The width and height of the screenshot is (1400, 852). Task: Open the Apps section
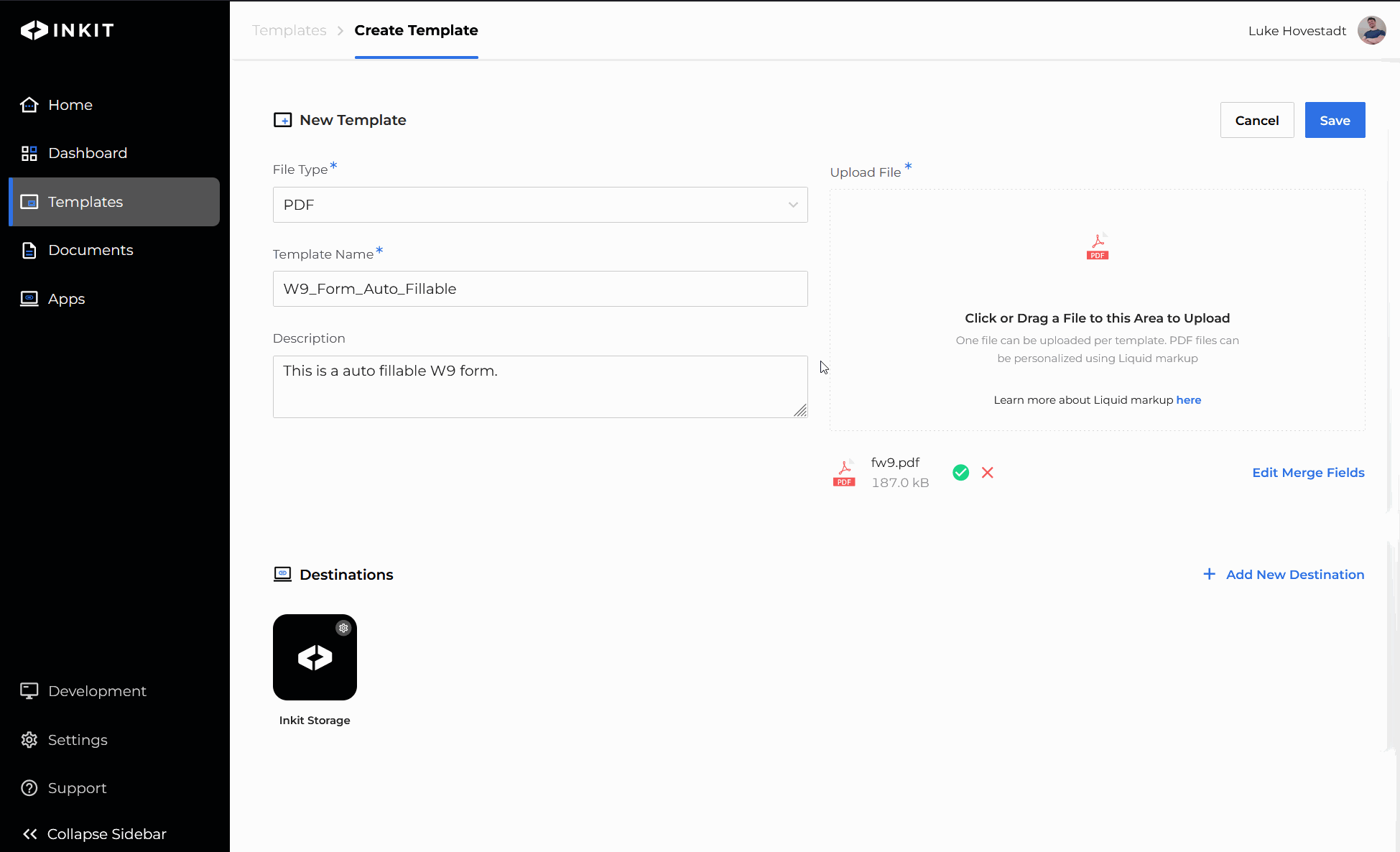(66, 299)
